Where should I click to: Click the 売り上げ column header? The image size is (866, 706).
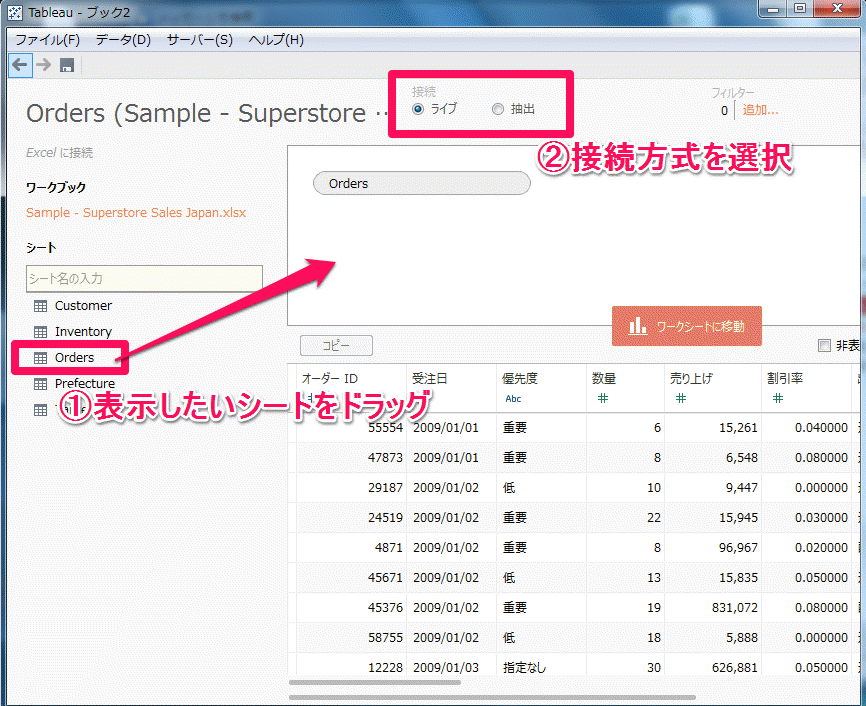(691, 378)
